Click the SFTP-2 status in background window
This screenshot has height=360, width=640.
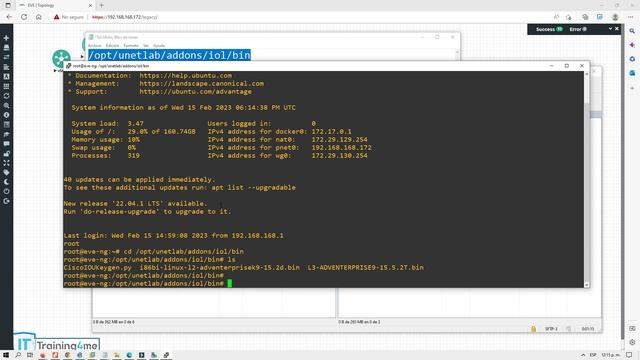[x=551, y=329]
